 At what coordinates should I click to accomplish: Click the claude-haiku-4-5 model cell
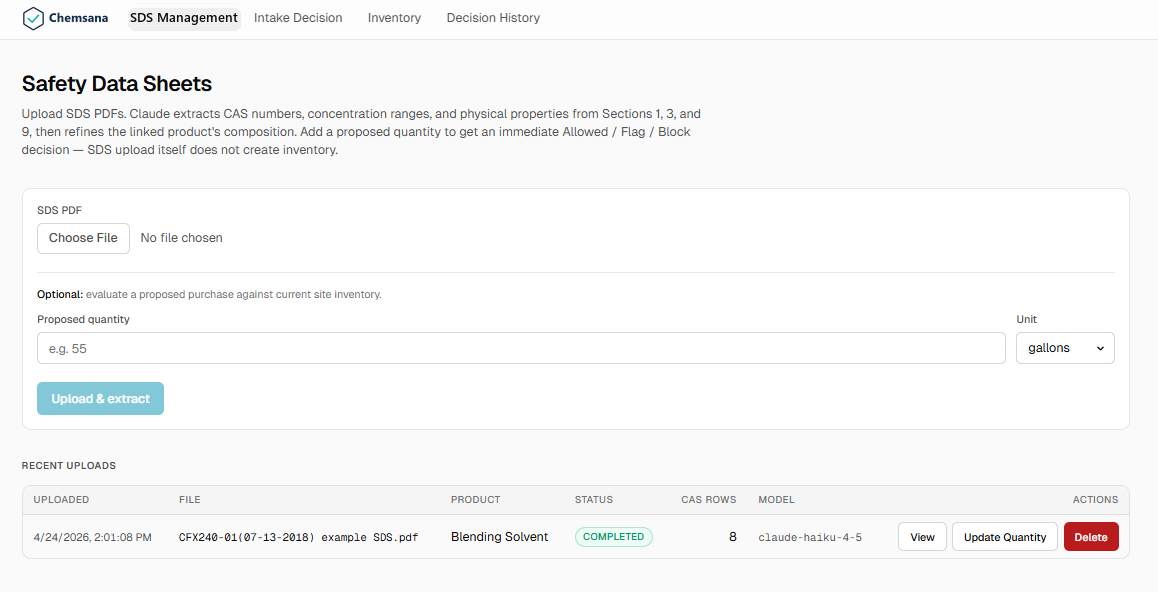tap(810, 537)
